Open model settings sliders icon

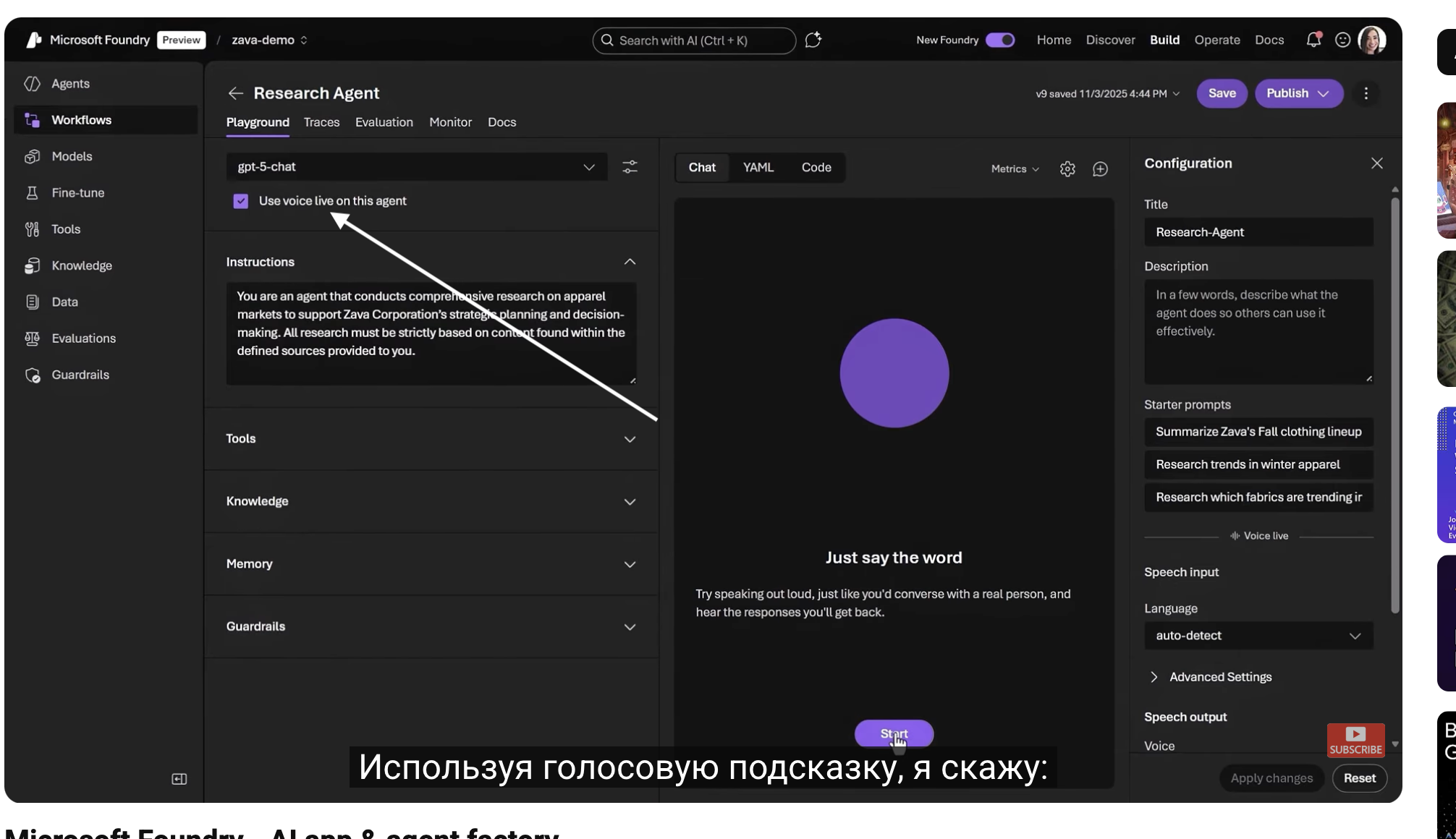point(630,167)
